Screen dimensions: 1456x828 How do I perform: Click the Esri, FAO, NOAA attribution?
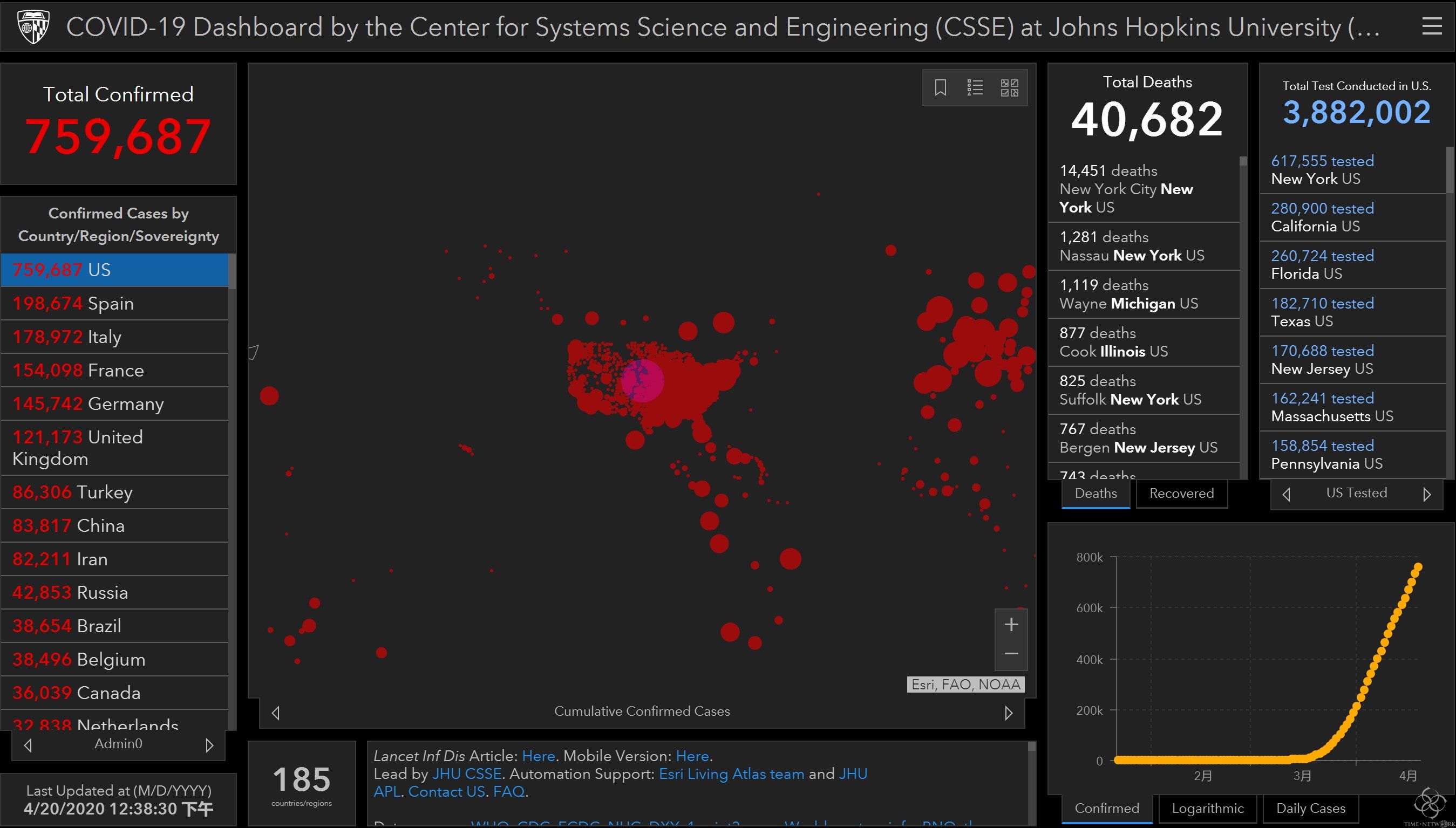[965, 685]
